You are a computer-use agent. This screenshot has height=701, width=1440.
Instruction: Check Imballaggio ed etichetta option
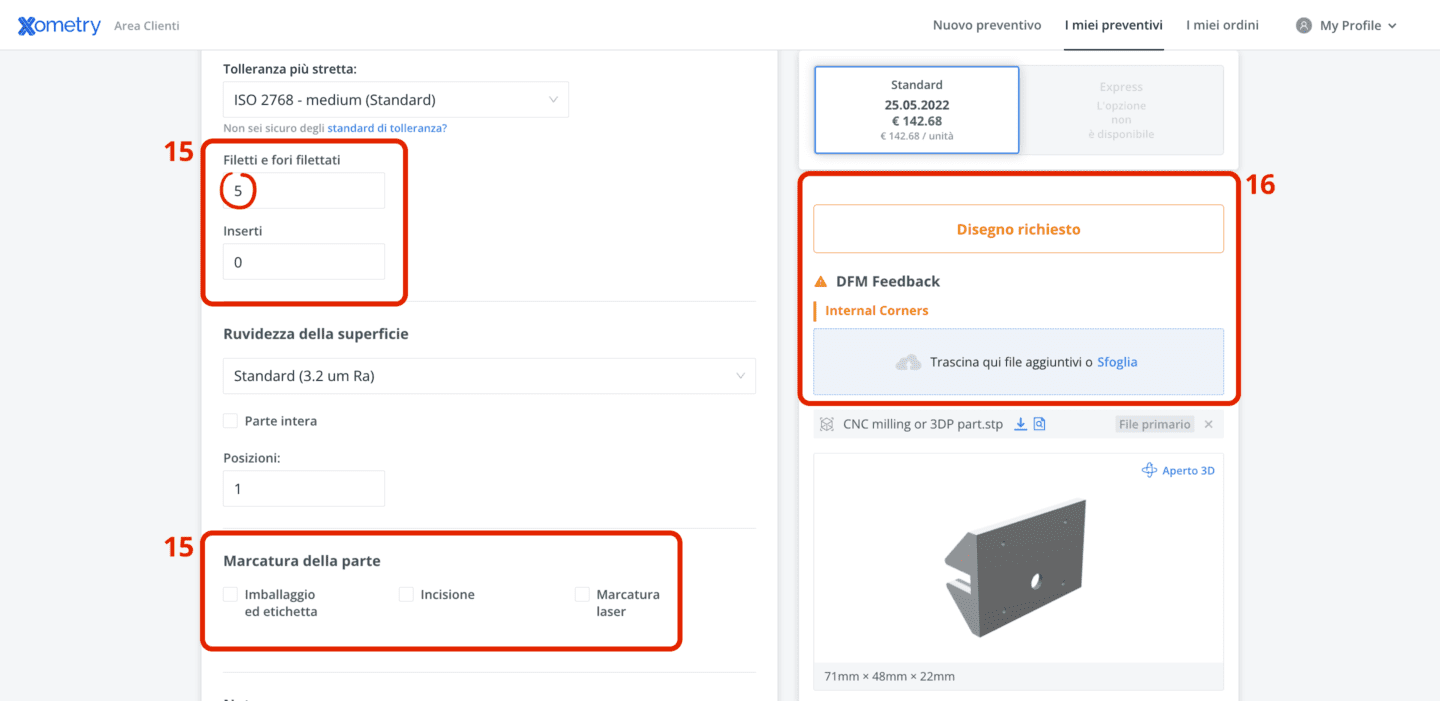tap(231, 594)
